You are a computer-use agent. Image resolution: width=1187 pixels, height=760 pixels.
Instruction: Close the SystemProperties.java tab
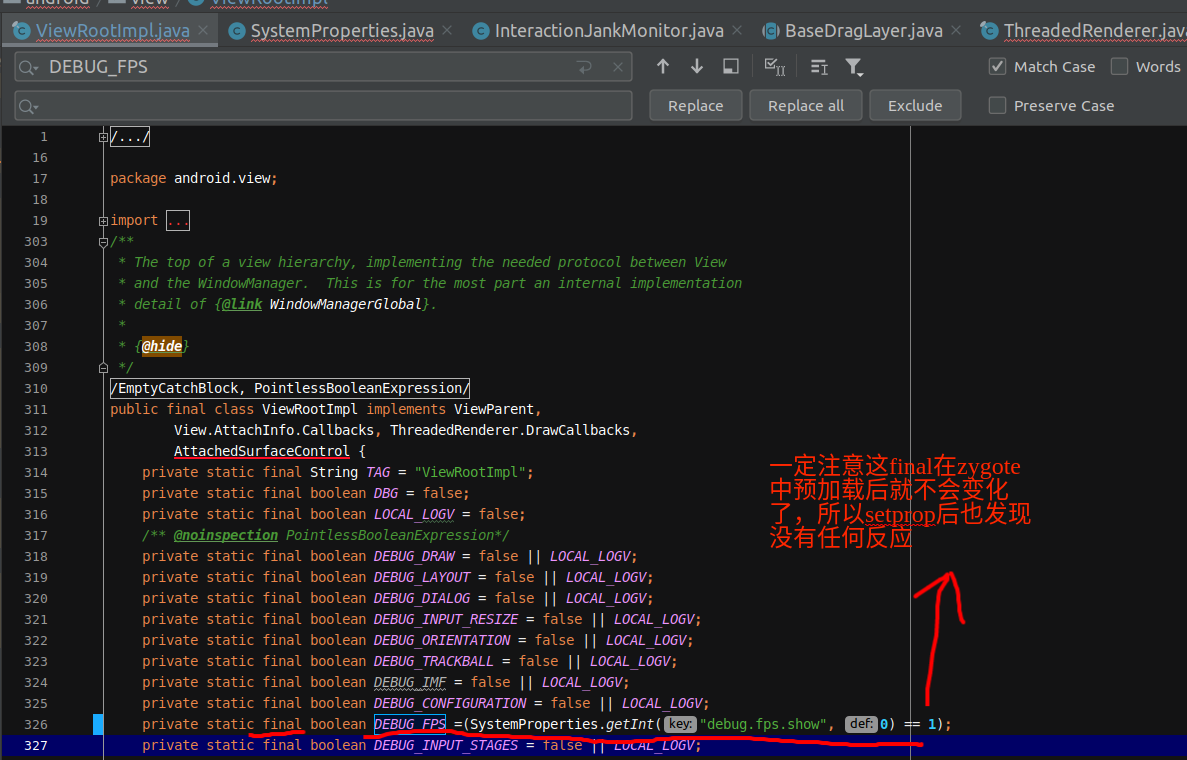(447, 31)
